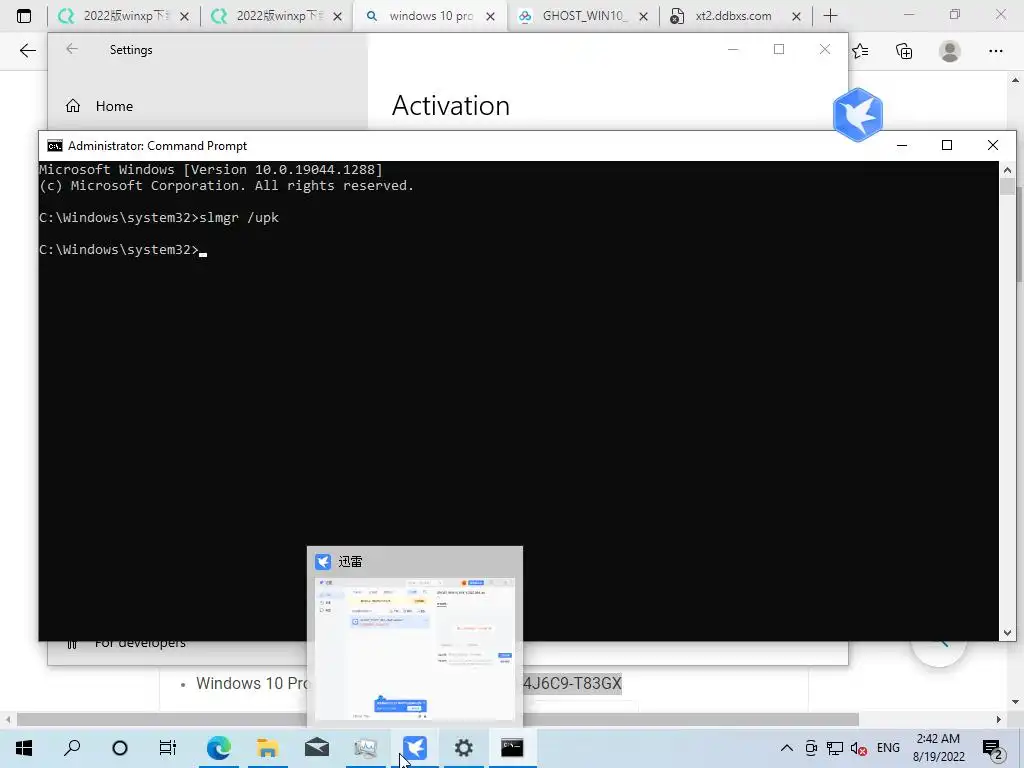The height and width of the screenshot is (768, 1024).
Task: Minimize the Settings window
Action: point(733,49)
